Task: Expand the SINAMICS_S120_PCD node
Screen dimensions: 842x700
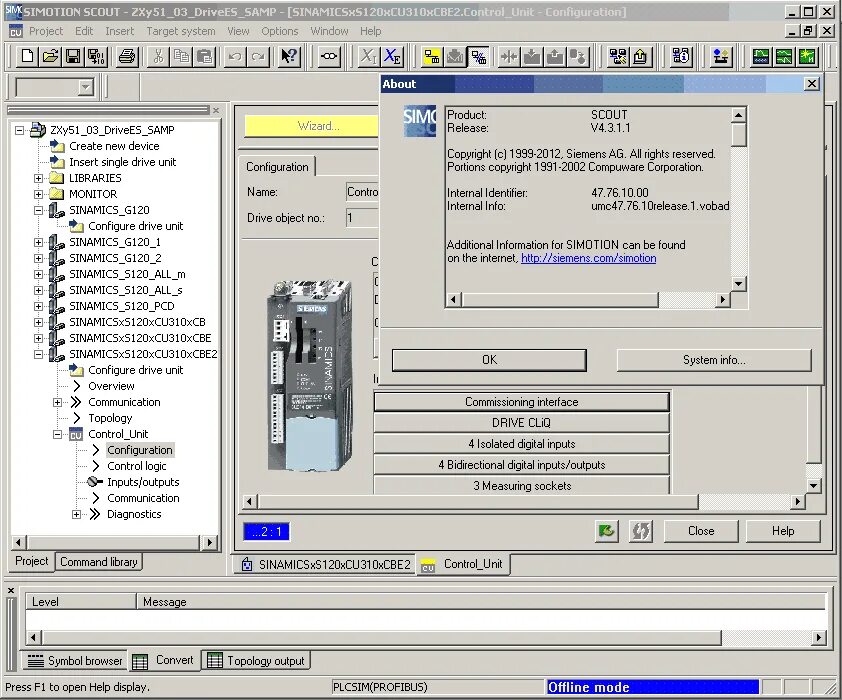Action: coord(39,307)
